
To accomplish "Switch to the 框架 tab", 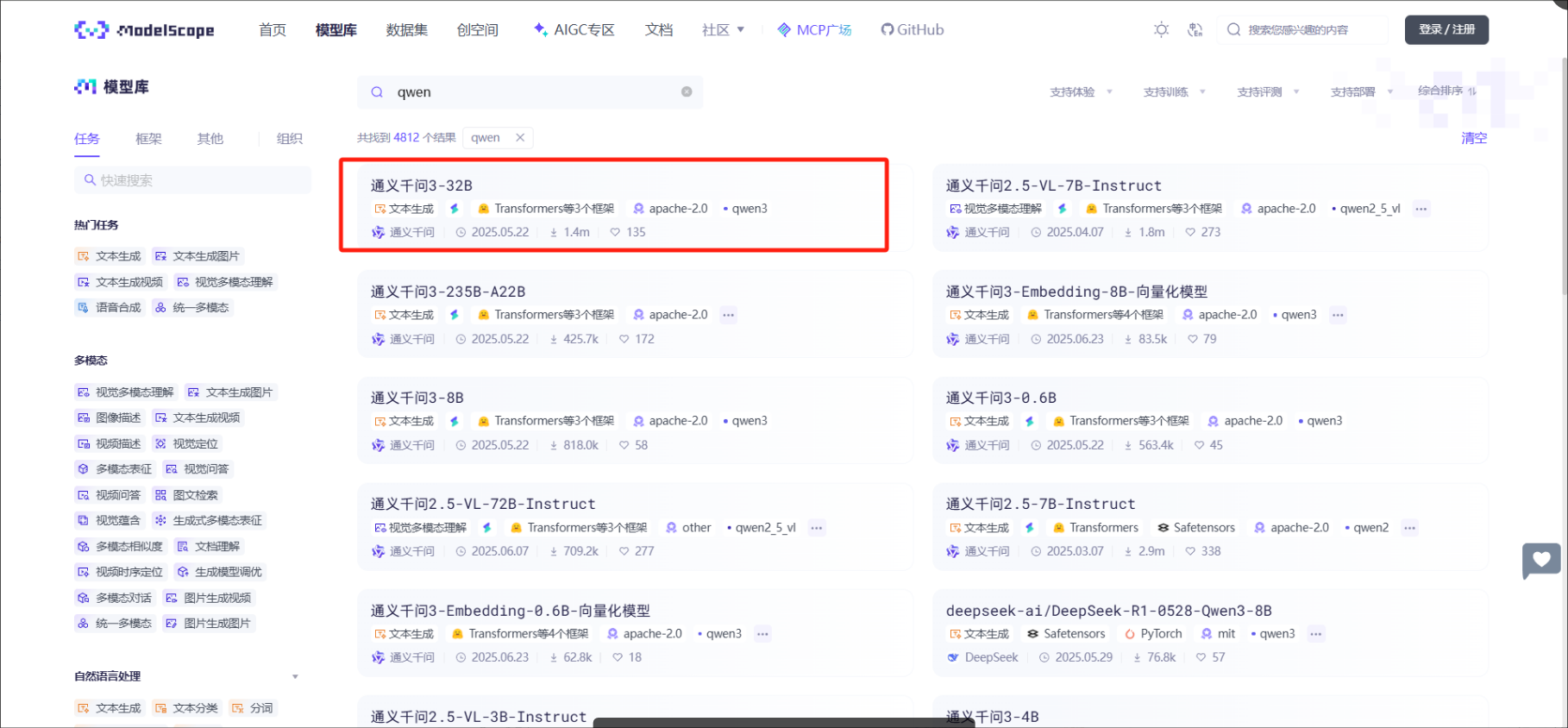I will (148, 139).
